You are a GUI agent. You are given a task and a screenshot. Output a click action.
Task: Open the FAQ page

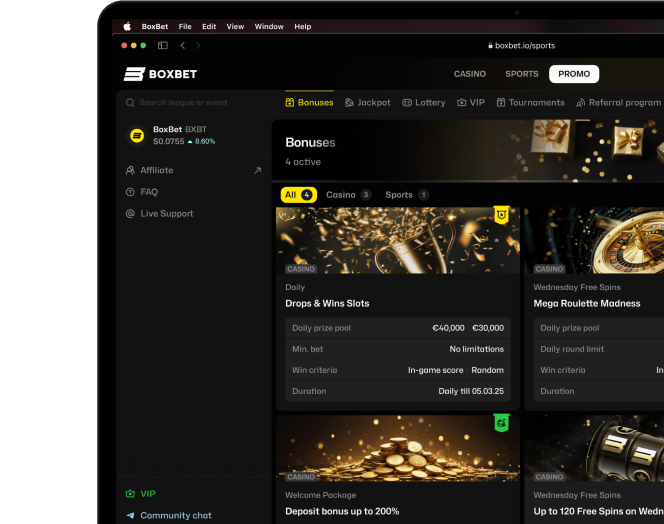(x=149, y=192)
